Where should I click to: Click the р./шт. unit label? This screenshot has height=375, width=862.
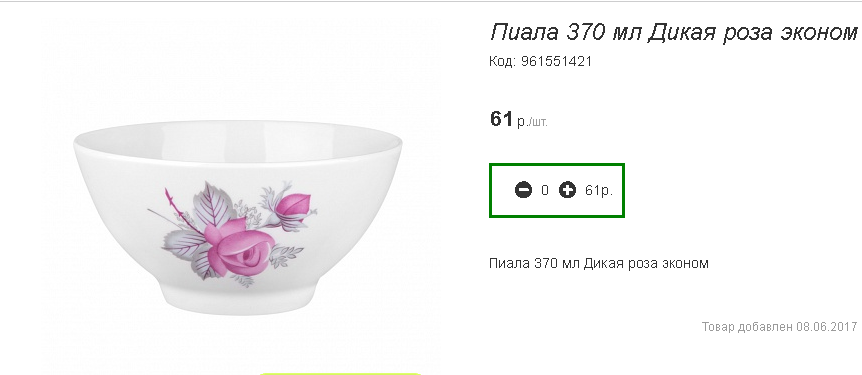(x=532, y=122)
